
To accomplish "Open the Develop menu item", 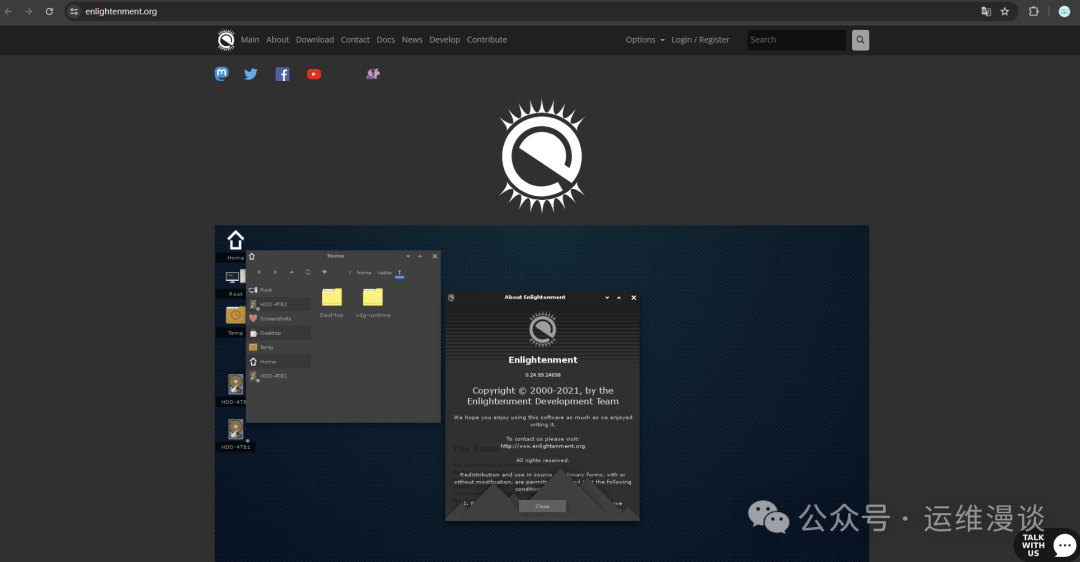I will [x=444, y=40].
